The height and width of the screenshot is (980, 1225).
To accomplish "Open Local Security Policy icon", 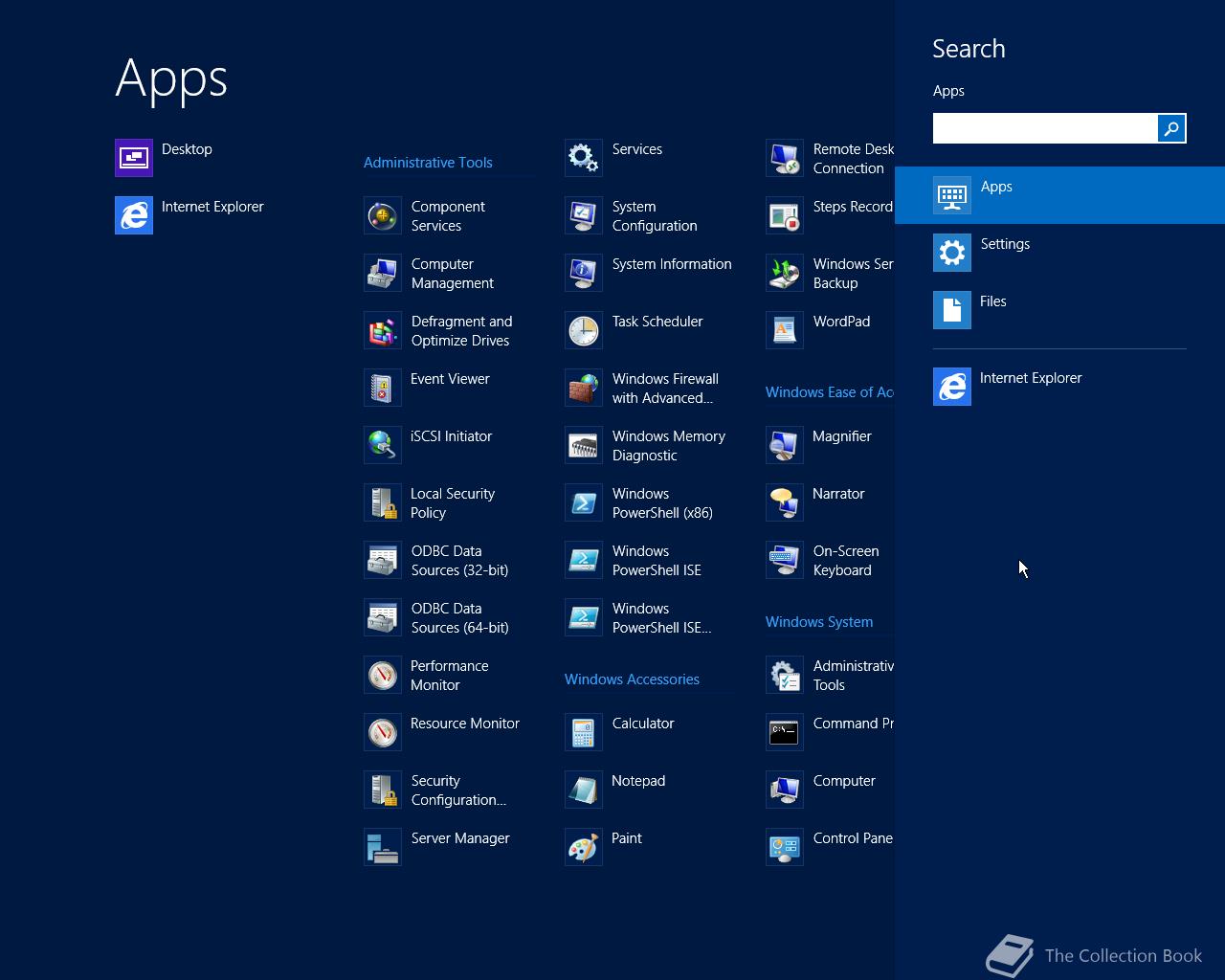I will pos(383,502).
